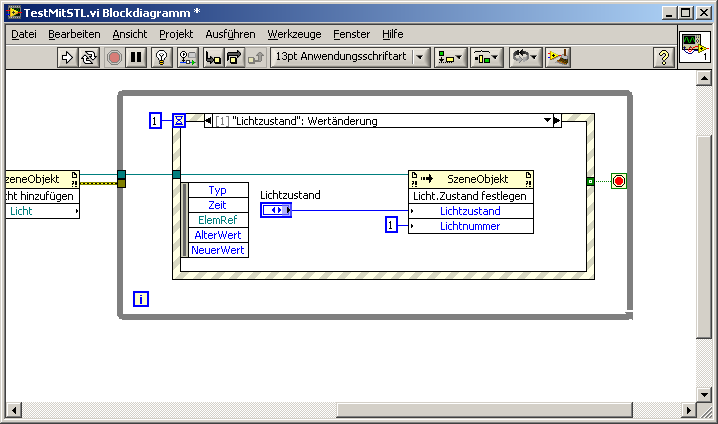The height and width of the screenshot is (424, 718).
Task: Open the Fenster menu
Action: coord(351,34)
